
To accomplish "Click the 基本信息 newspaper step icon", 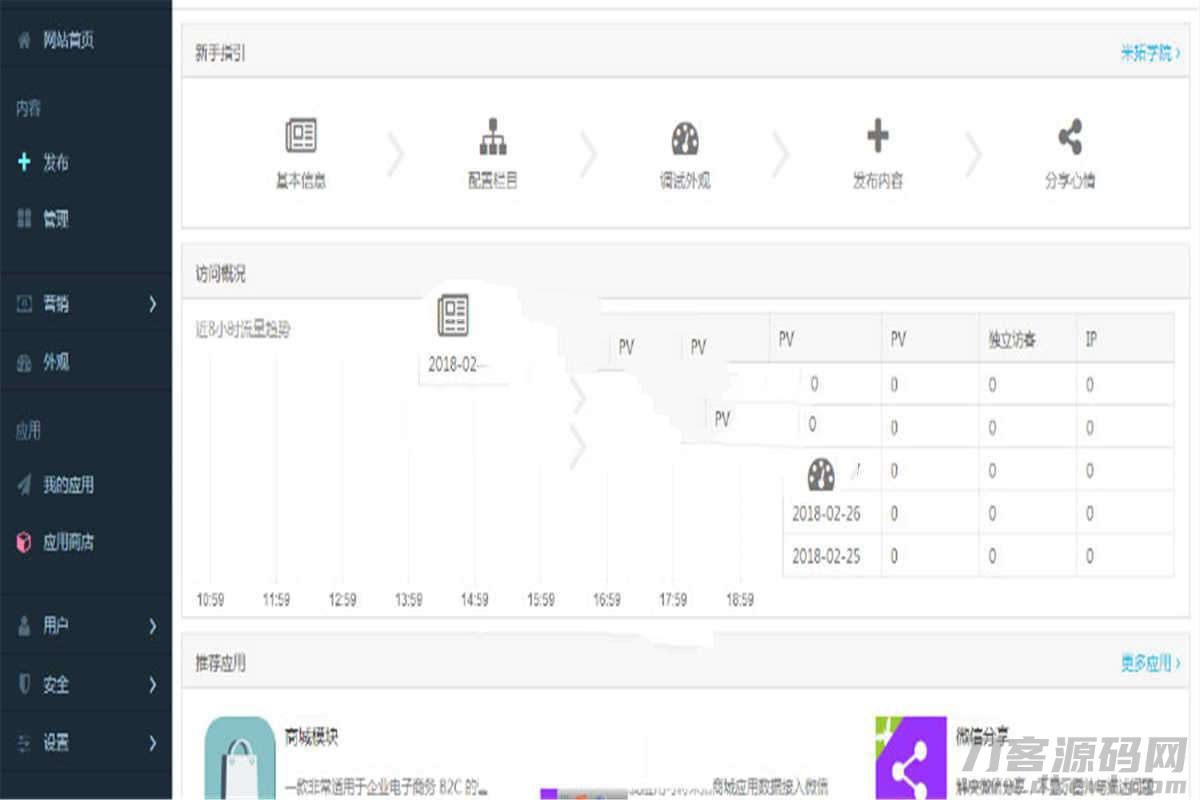I will [x=301, y=133].
